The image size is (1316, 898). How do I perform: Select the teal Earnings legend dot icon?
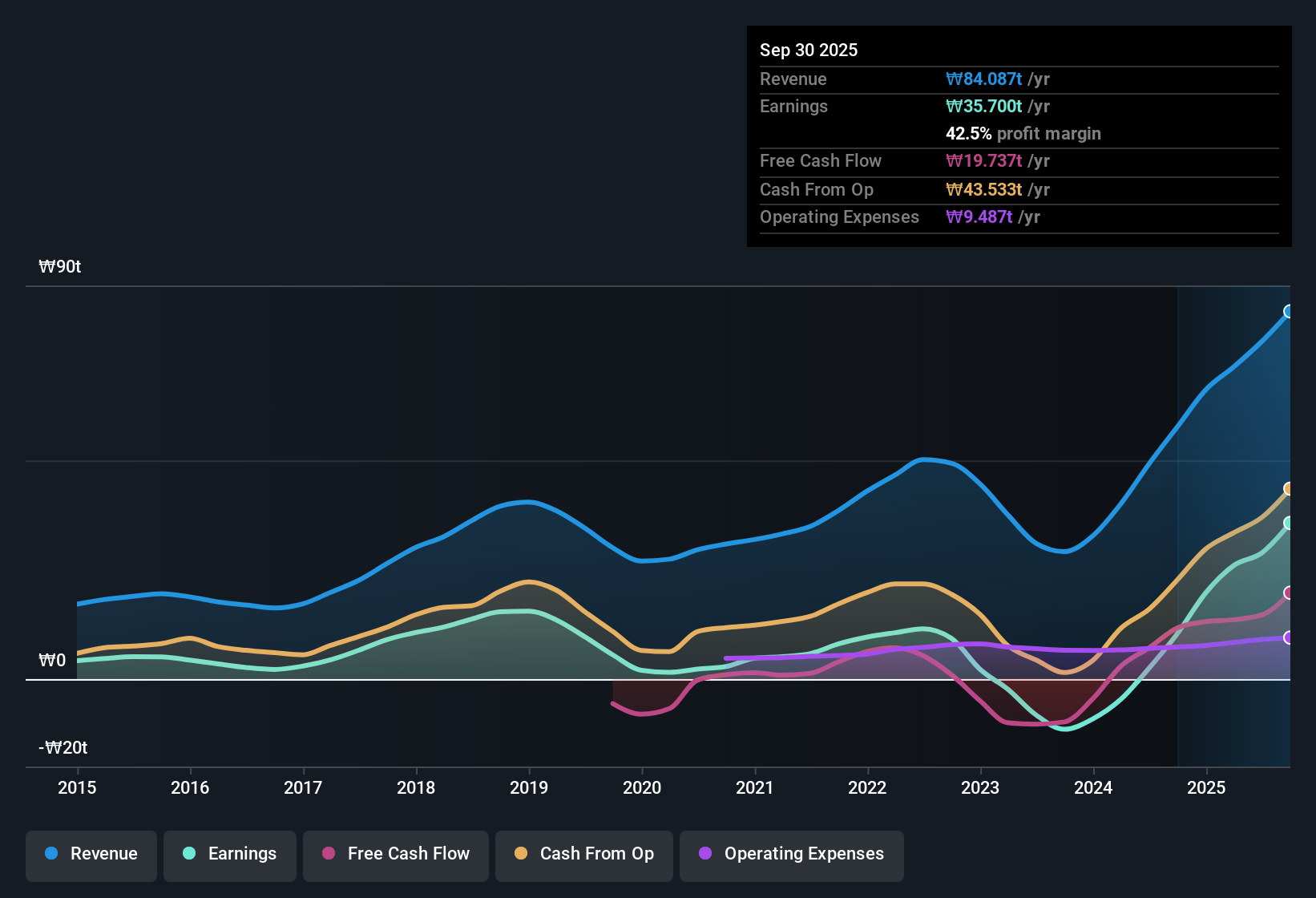click(x=189, y=854)
